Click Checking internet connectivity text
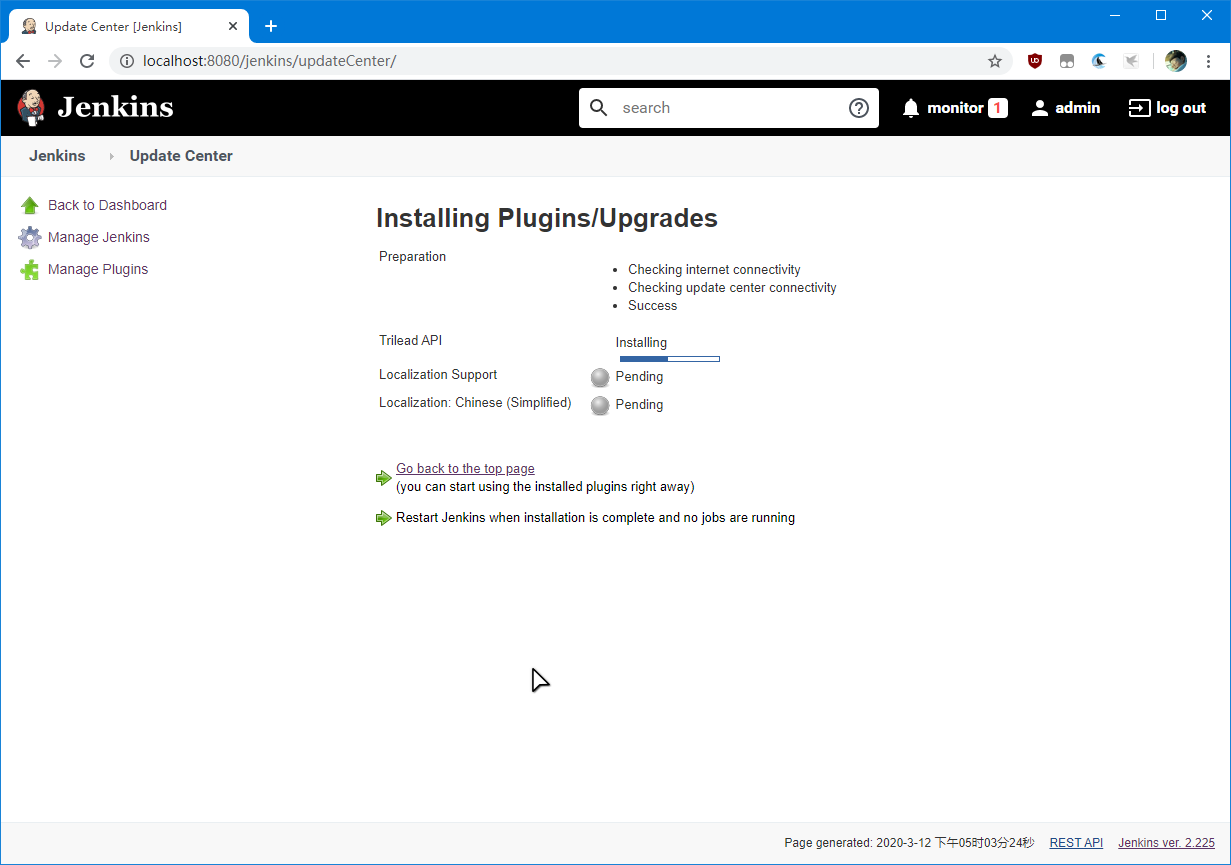Image resolution: width=1231 pixels, height=865 pixels. [x=714, y=269]
